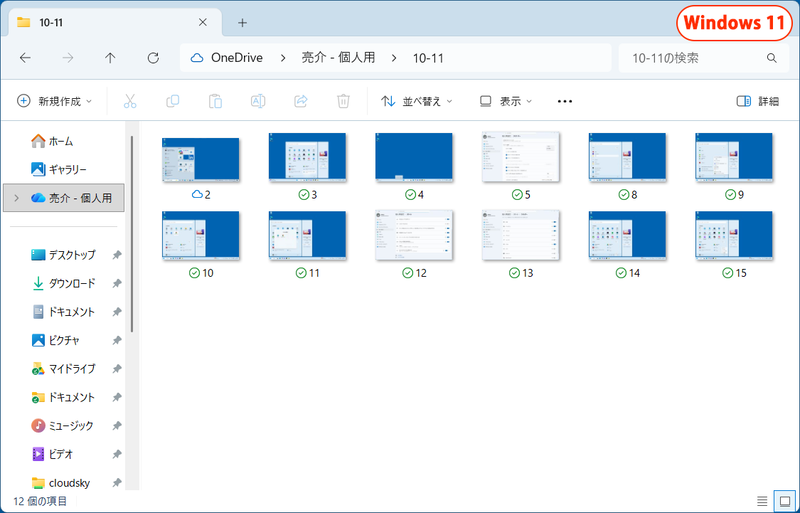Screen dimensions: 800x513
Task: Select image file 4 thumbnail
Action: pyautogui.click(x=414, y=157)
